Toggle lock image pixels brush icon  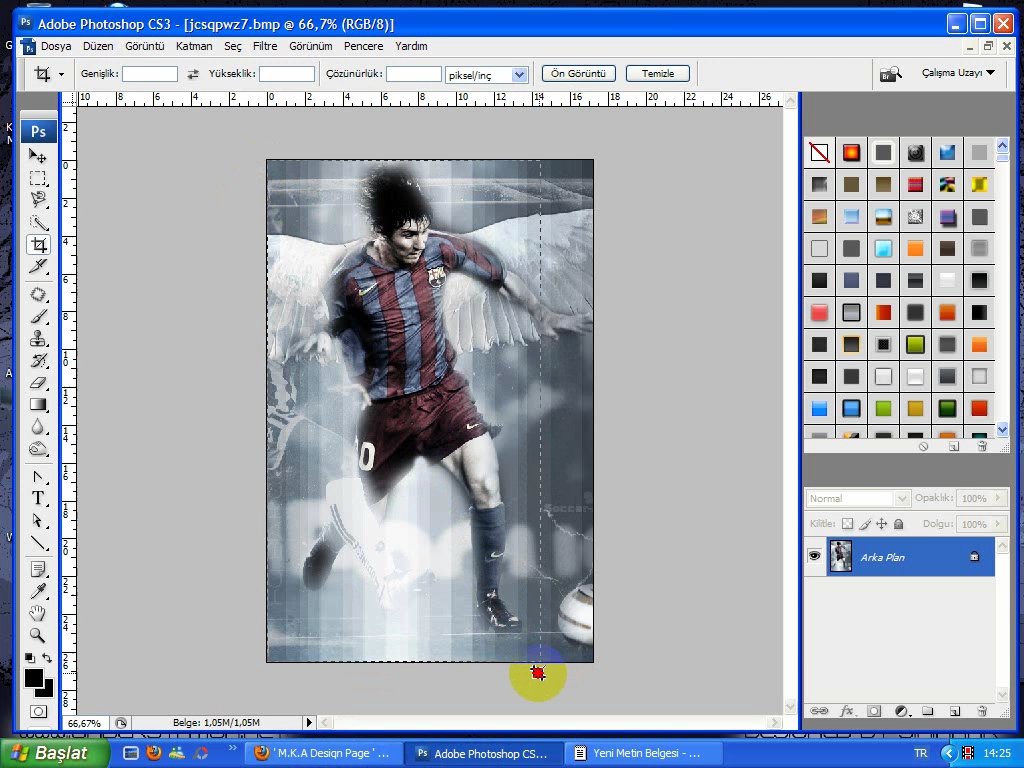(x=865, y=524)
